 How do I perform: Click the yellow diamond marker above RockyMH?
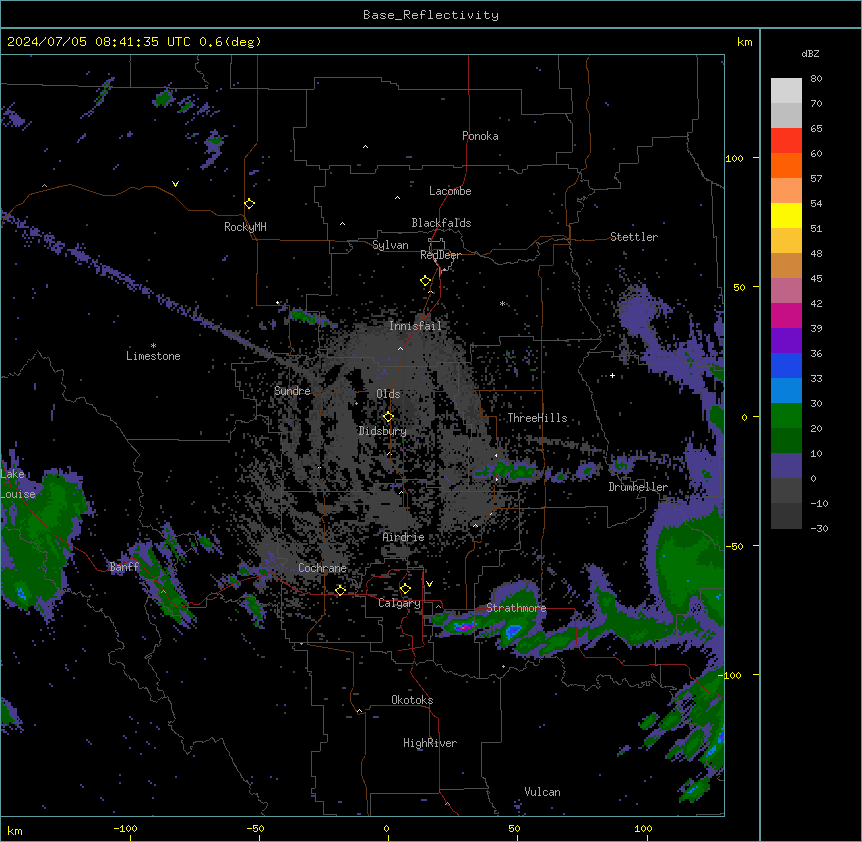click(249, 204)
